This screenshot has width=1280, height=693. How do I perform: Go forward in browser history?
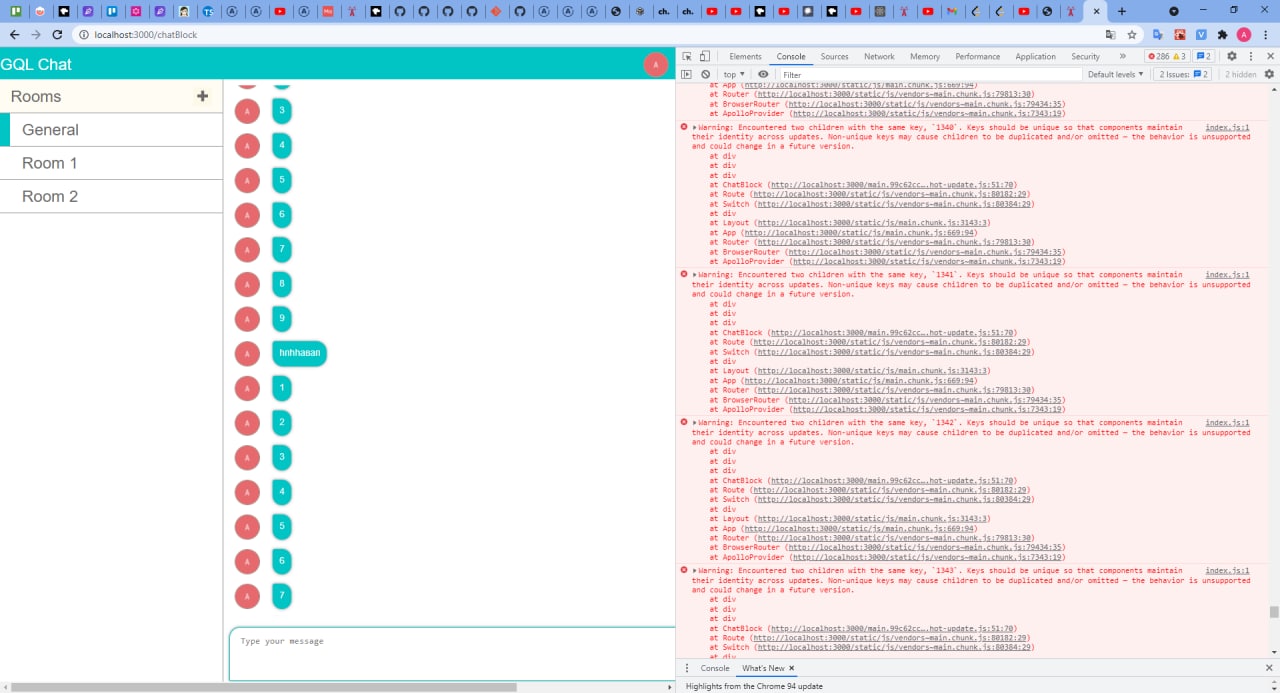tap(36, 34)
